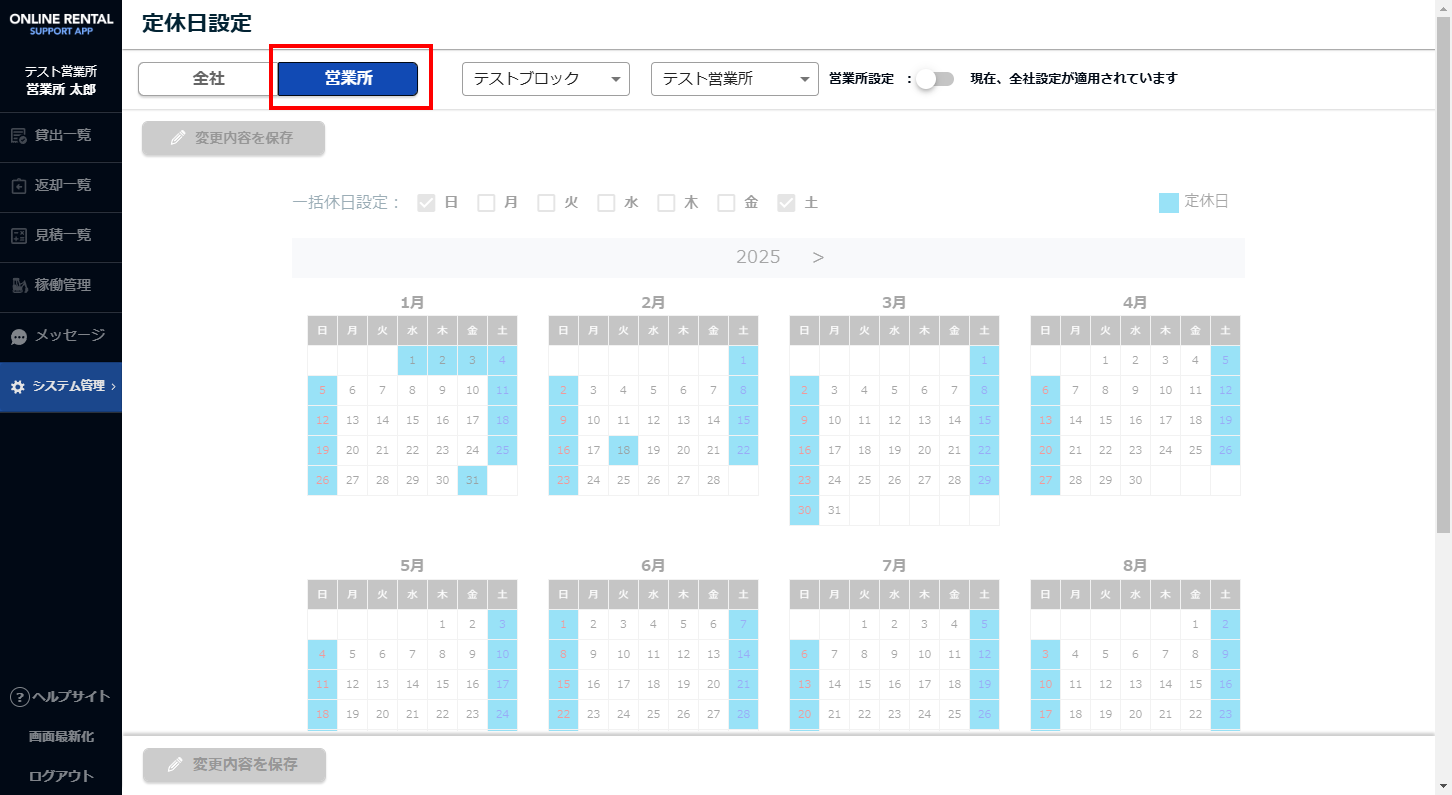
Task: Click the ヘルプサイト question mark icon
Action: [x=18, y=697]
